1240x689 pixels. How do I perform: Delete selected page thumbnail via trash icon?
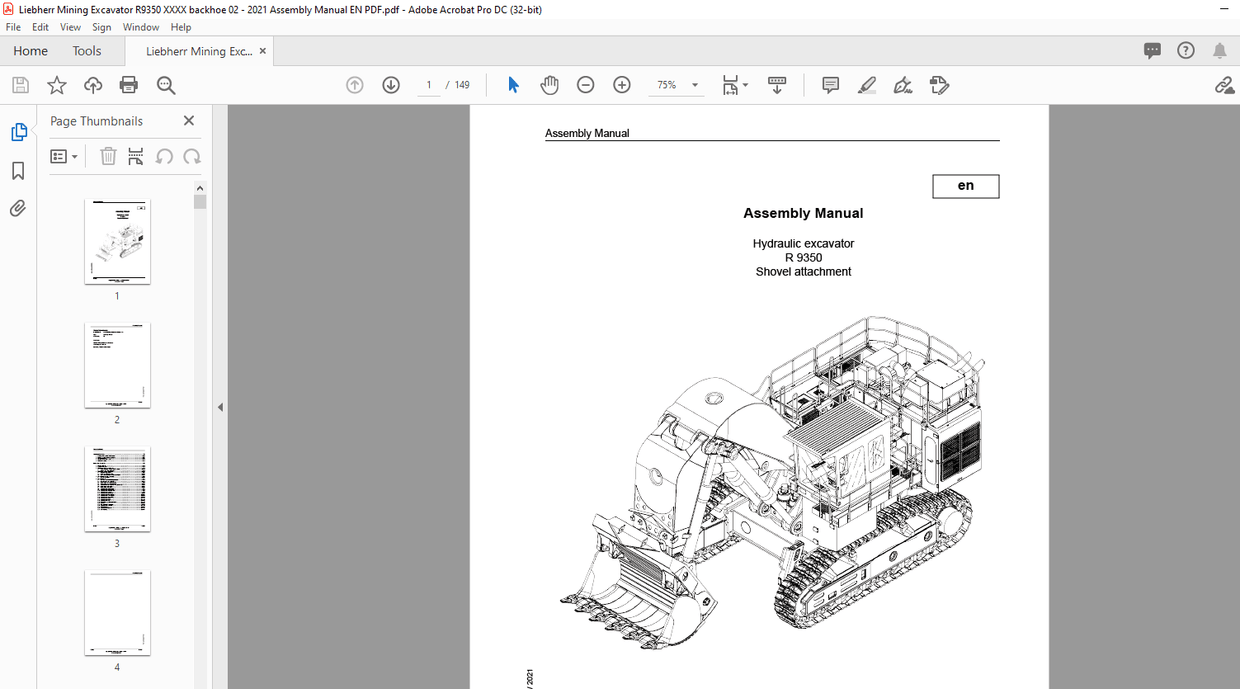[108, 156]
